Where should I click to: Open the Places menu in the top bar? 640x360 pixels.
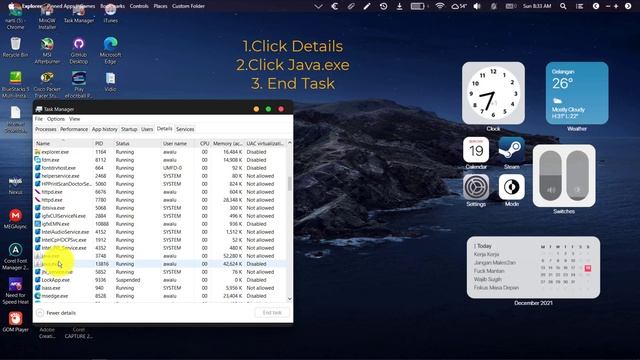point(160,6)
